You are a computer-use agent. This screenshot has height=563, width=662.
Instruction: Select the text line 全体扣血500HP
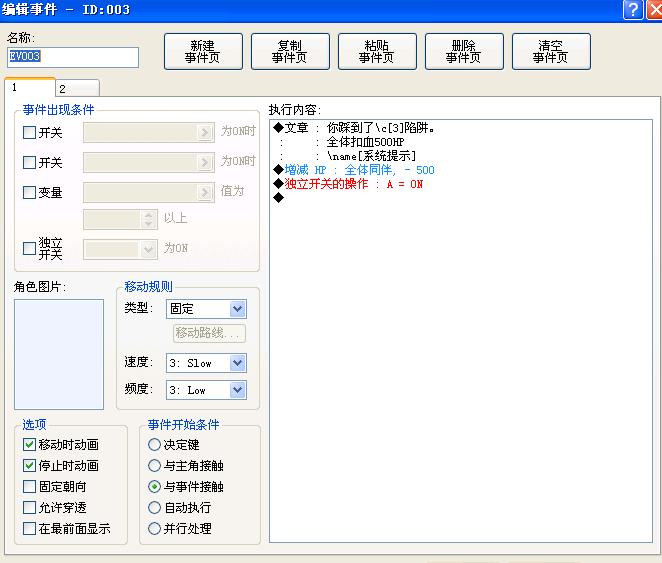pos(365,142)
